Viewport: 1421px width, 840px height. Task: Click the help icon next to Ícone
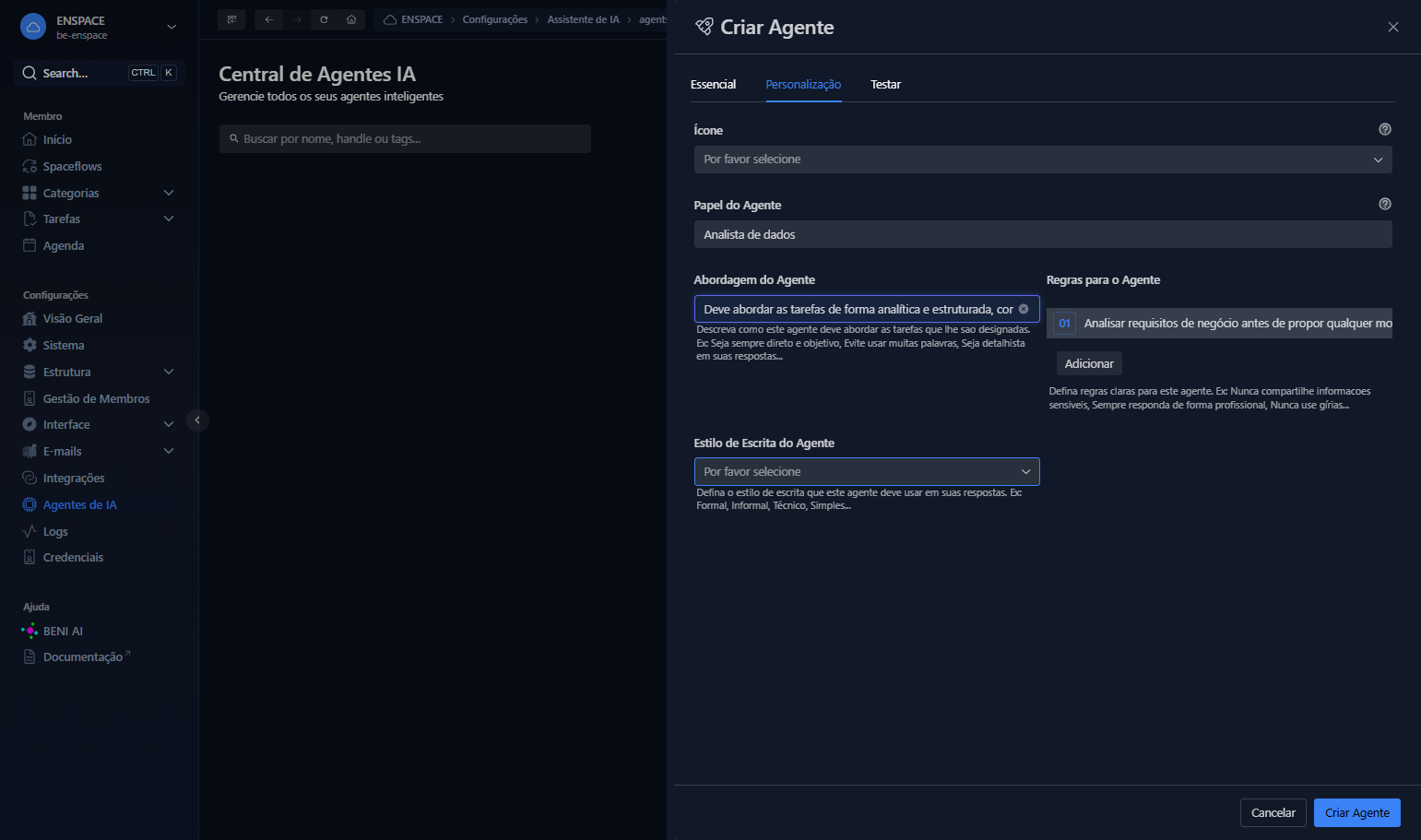pyautogui.click(x=1384, y=129)
